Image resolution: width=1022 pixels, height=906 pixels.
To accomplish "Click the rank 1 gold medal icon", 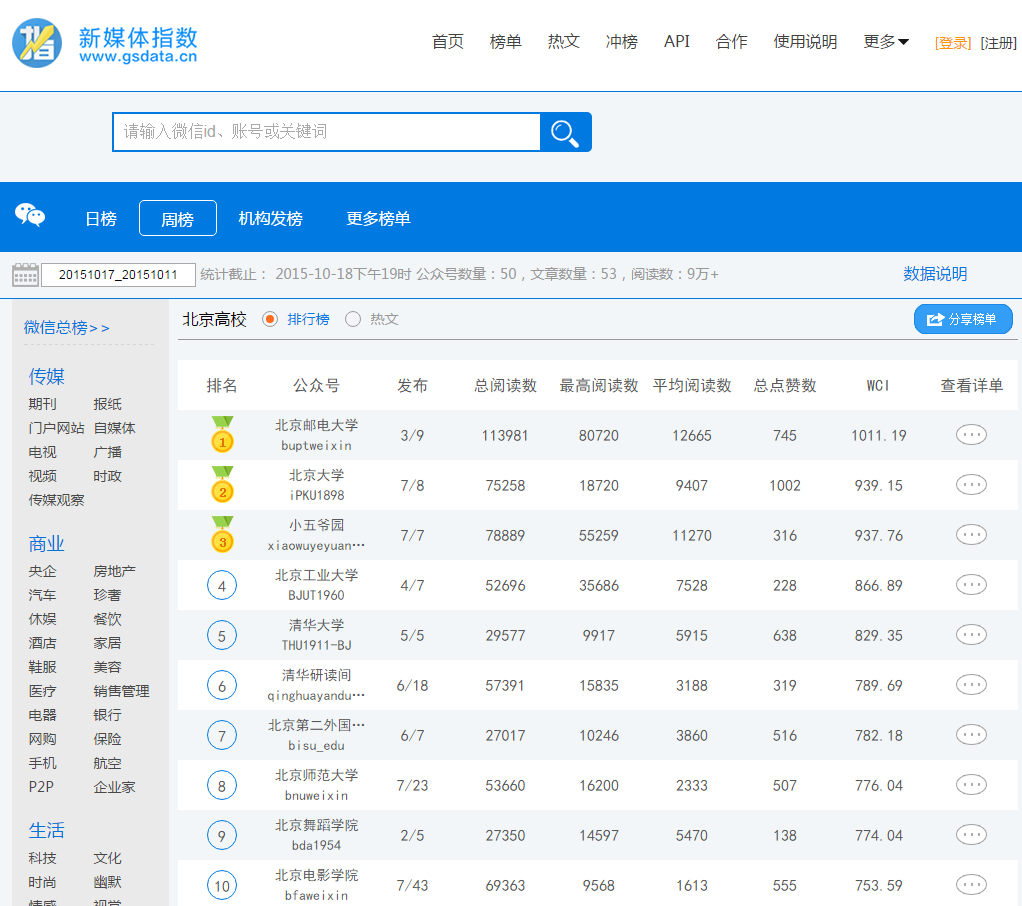I will (222, 435).
